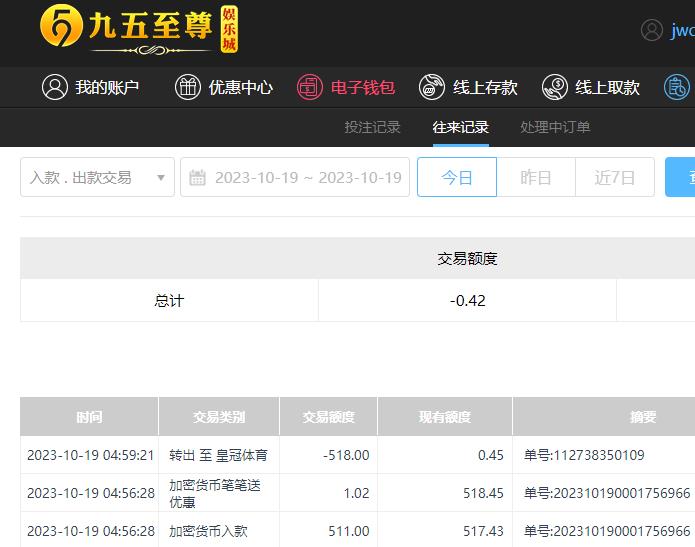Click 转出 至 皇冠体育 transaction type
This screenshot has height=547, width=695.
click(219, 455)
